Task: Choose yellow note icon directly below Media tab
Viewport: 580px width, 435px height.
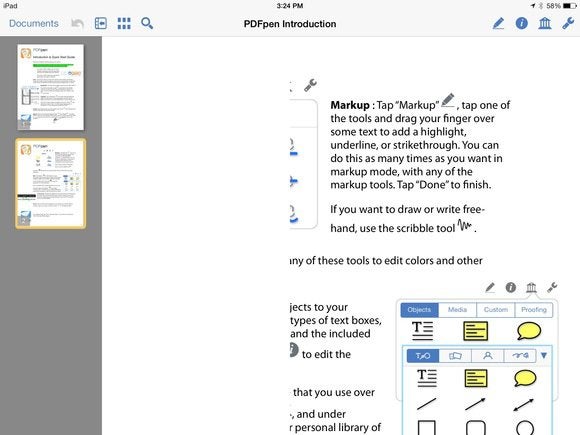Action: 475,331
